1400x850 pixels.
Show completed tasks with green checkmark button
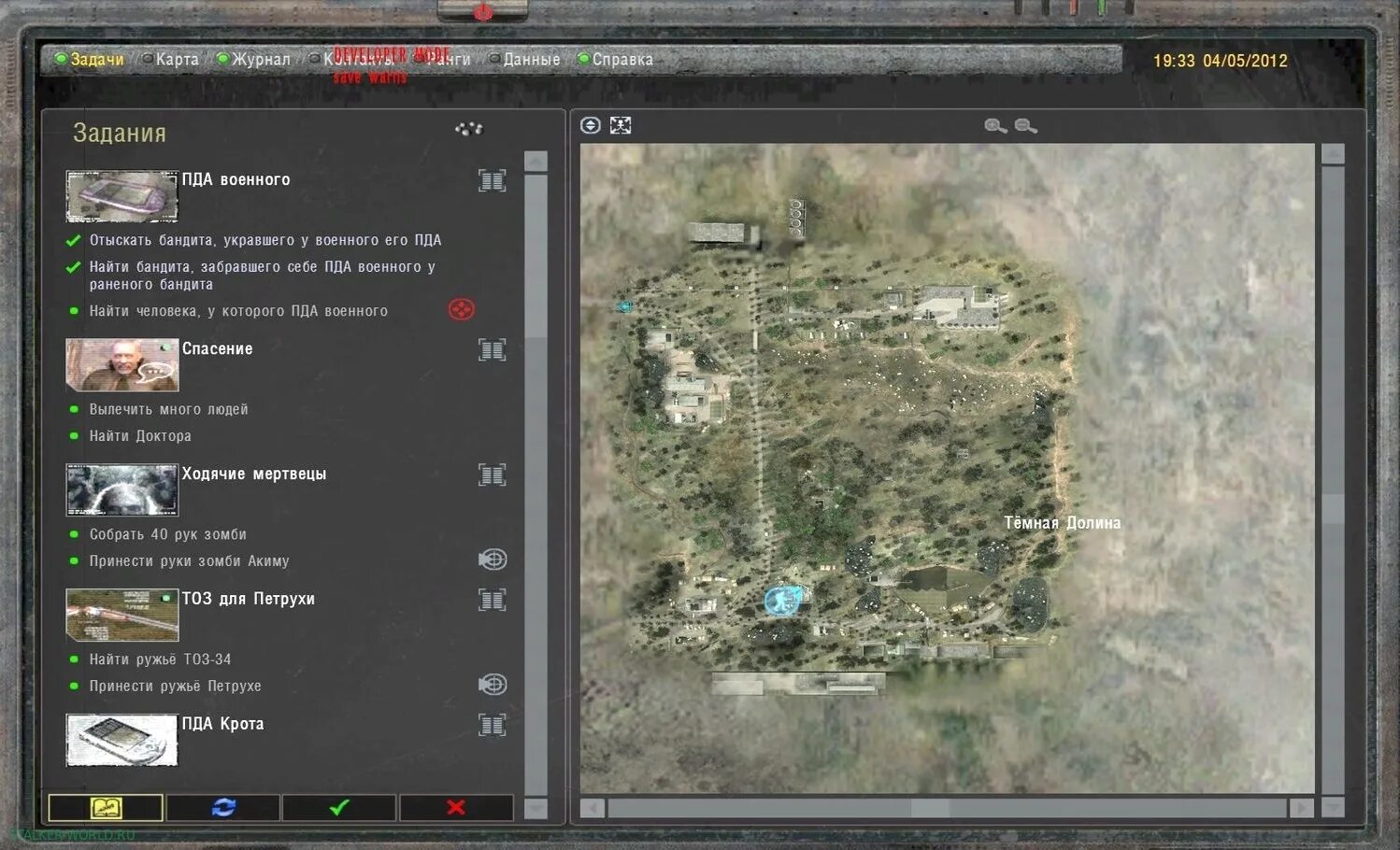click(339, 807)
